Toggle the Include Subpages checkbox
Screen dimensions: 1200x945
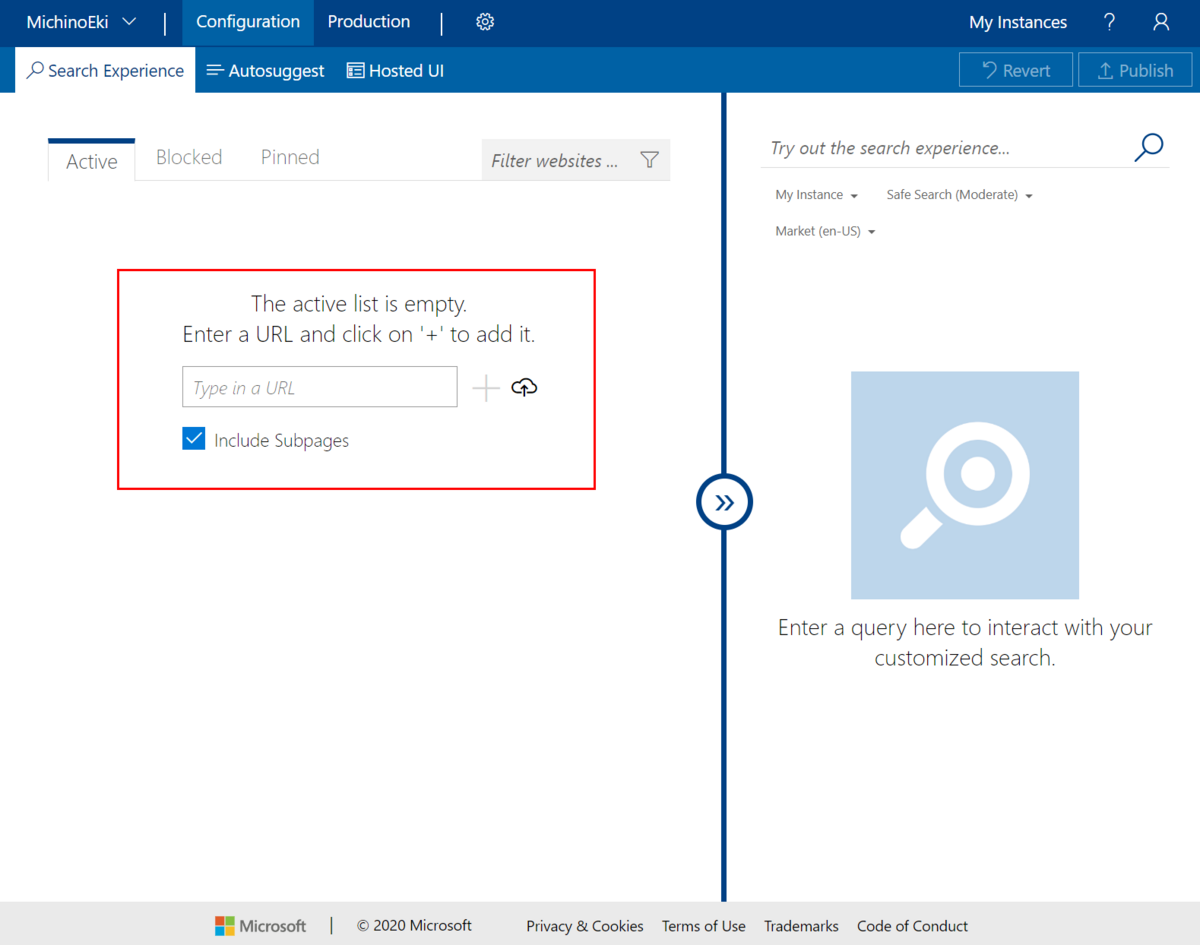click(193, 439)
